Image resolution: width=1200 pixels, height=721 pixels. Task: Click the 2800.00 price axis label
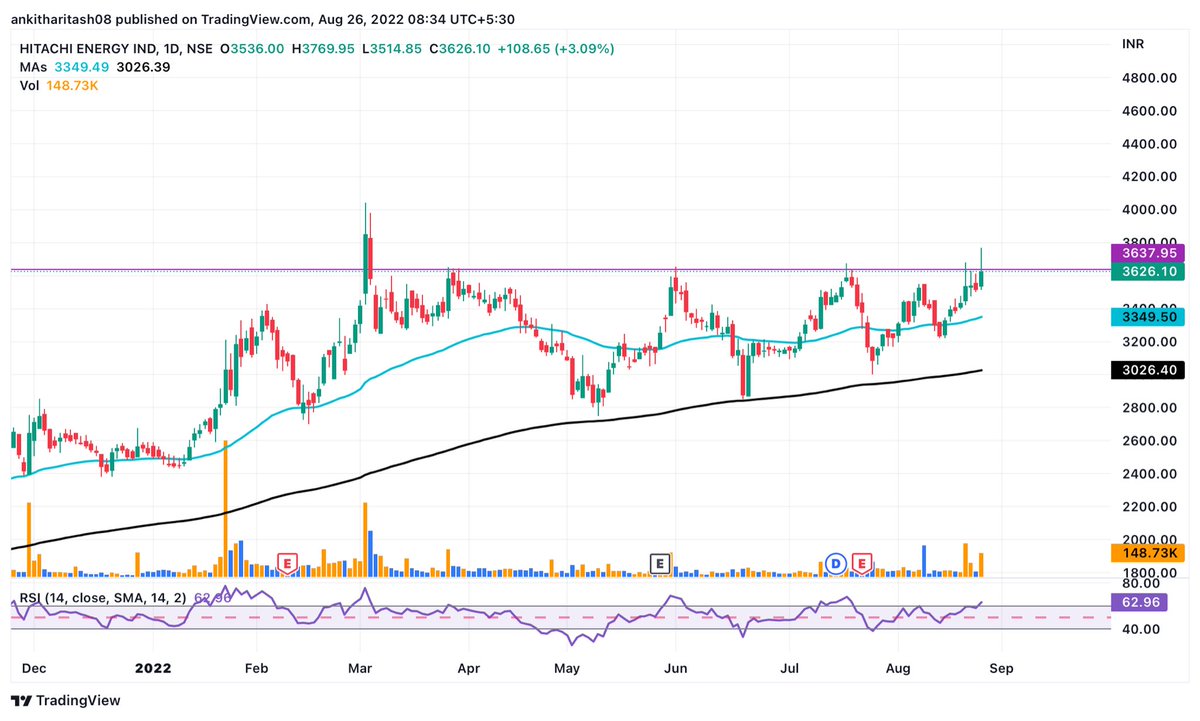(x=1151, y=408)
